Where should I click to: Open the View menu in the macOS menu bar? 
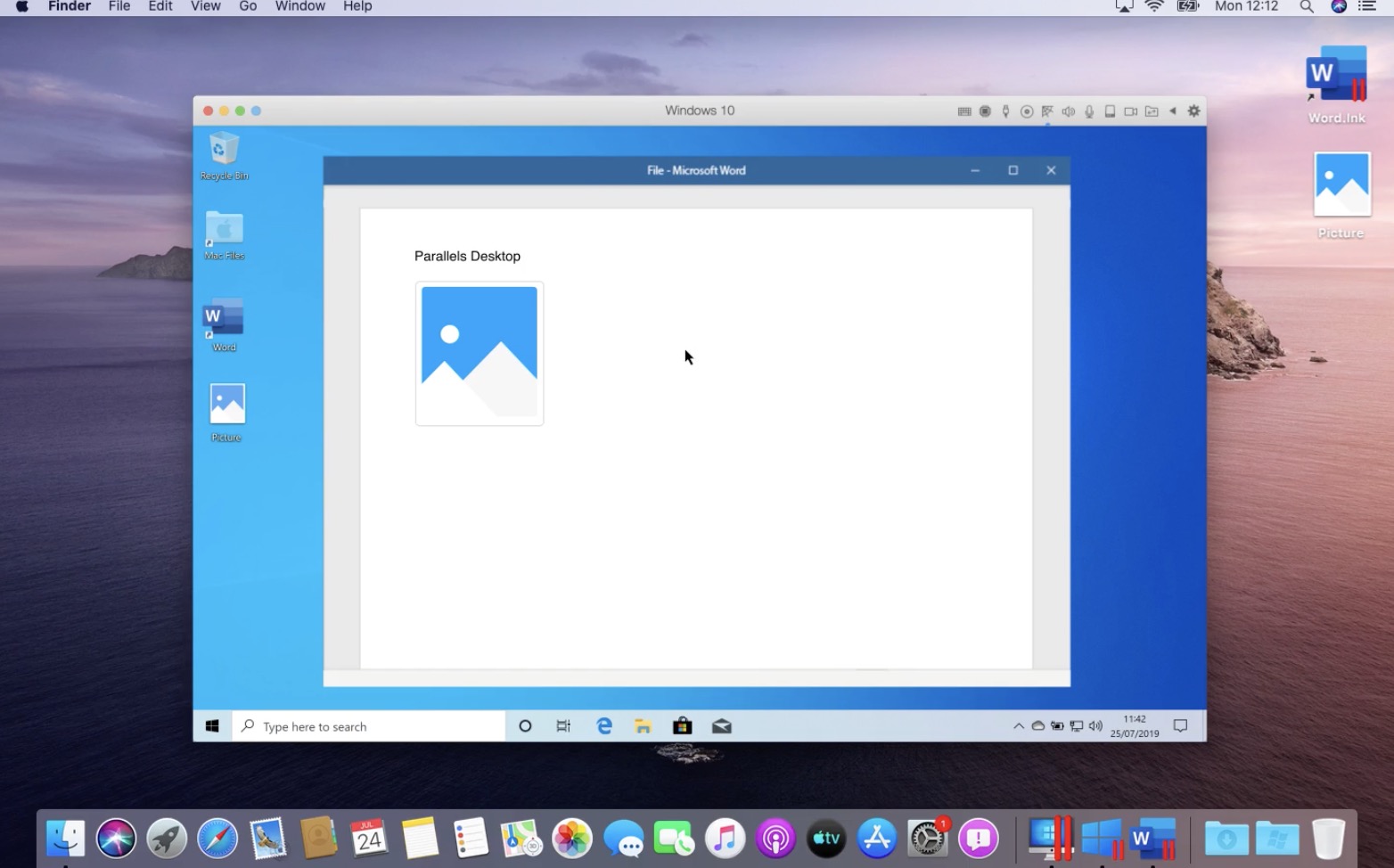(206, 6)
